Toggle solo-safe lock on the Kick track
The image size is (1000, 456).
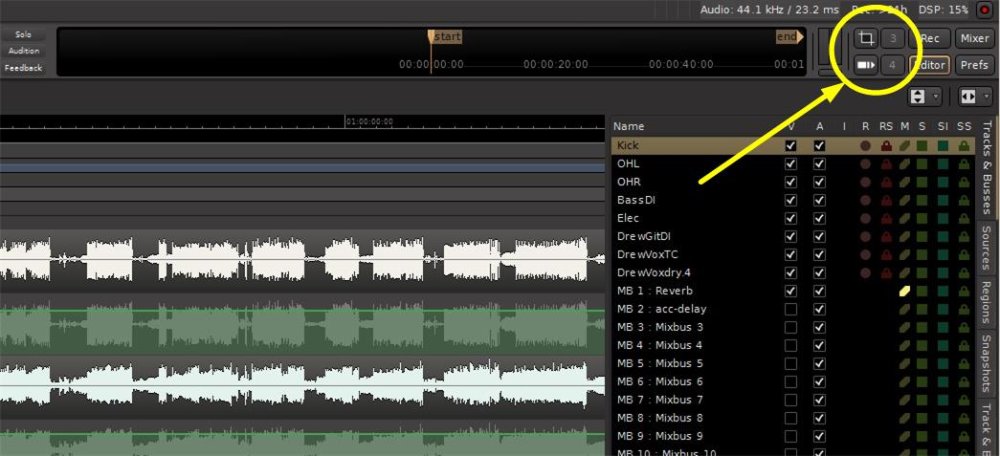[x=963, y=146]
